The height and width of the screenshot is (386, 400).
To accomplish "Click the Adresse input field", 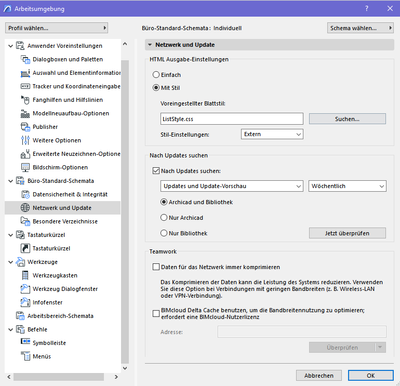I will pyautogui.click(x=302, y=332).
